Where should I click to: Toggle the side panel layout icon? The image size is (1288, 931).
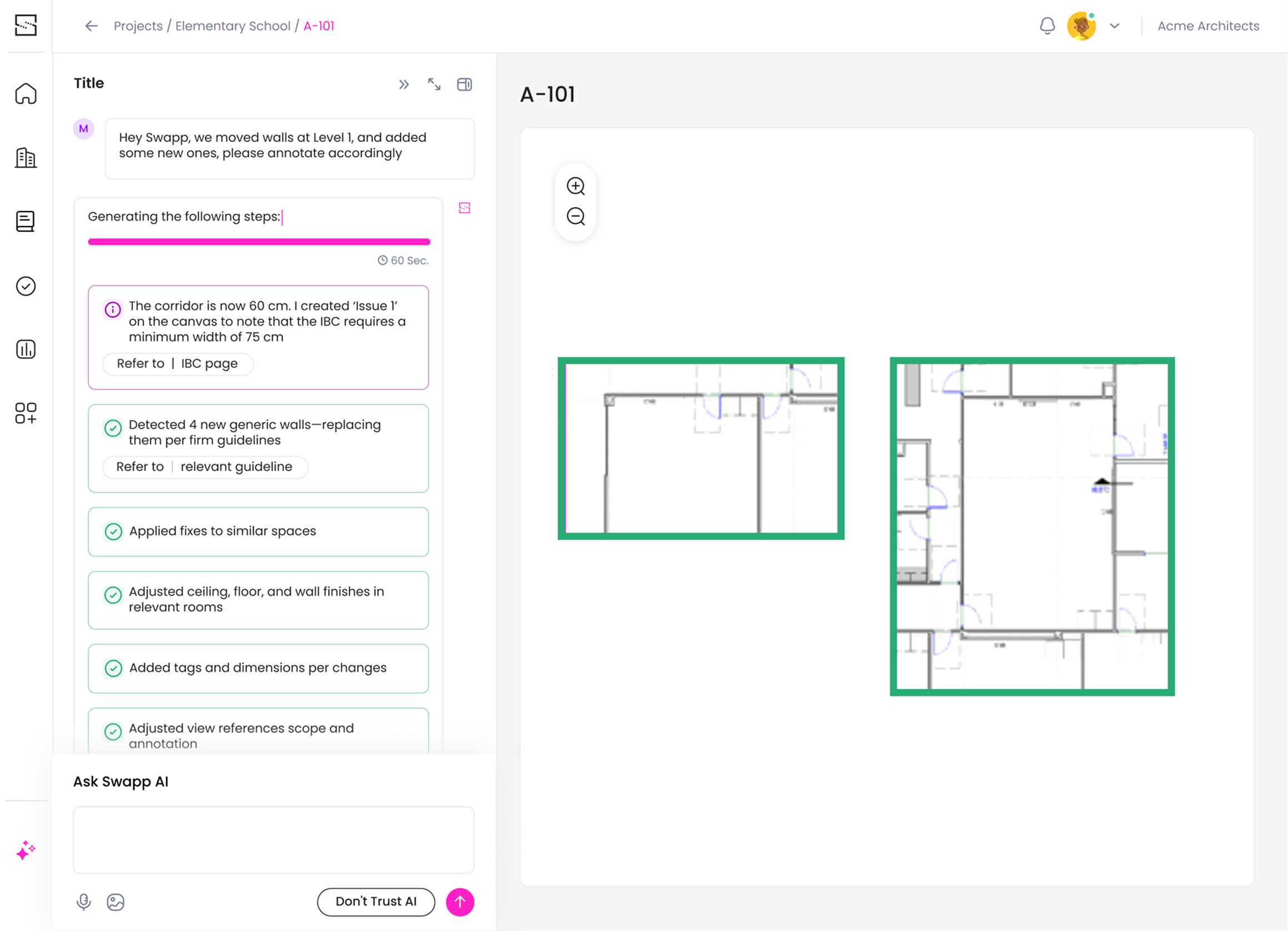465,84
